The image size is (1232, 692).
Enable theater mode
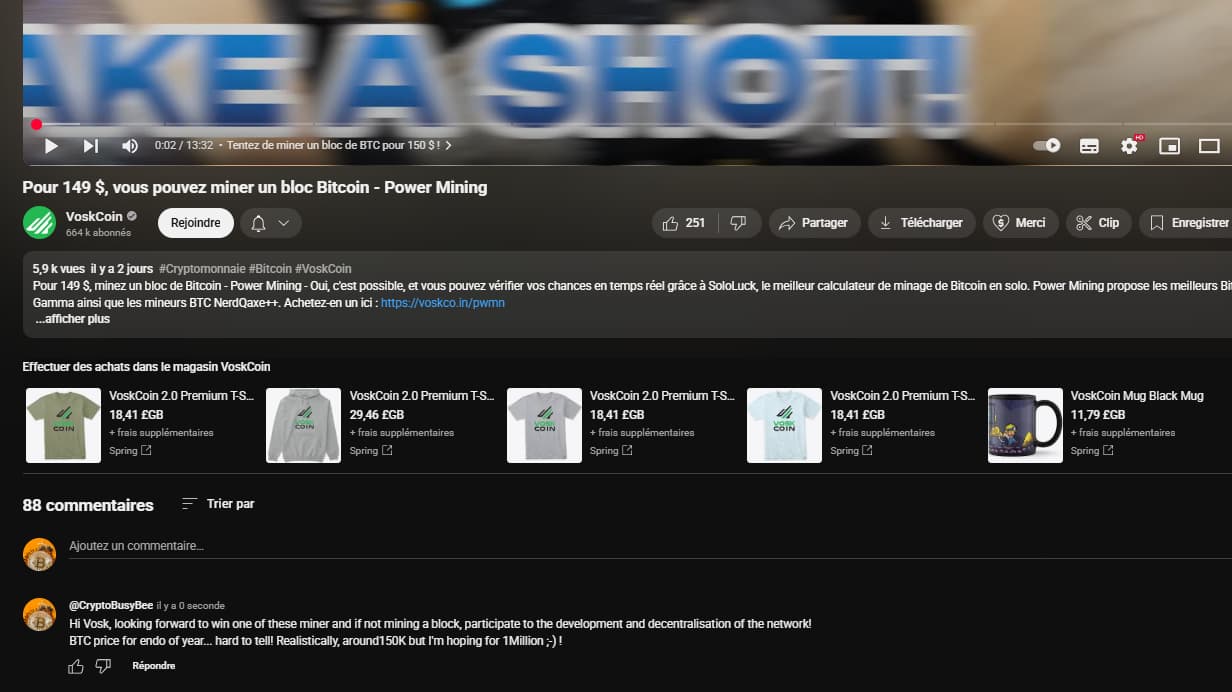click(x=1209, y=146)
